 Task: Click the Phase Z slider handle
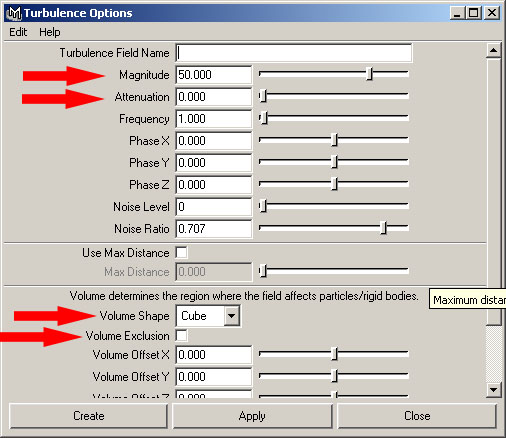(334, 184)
